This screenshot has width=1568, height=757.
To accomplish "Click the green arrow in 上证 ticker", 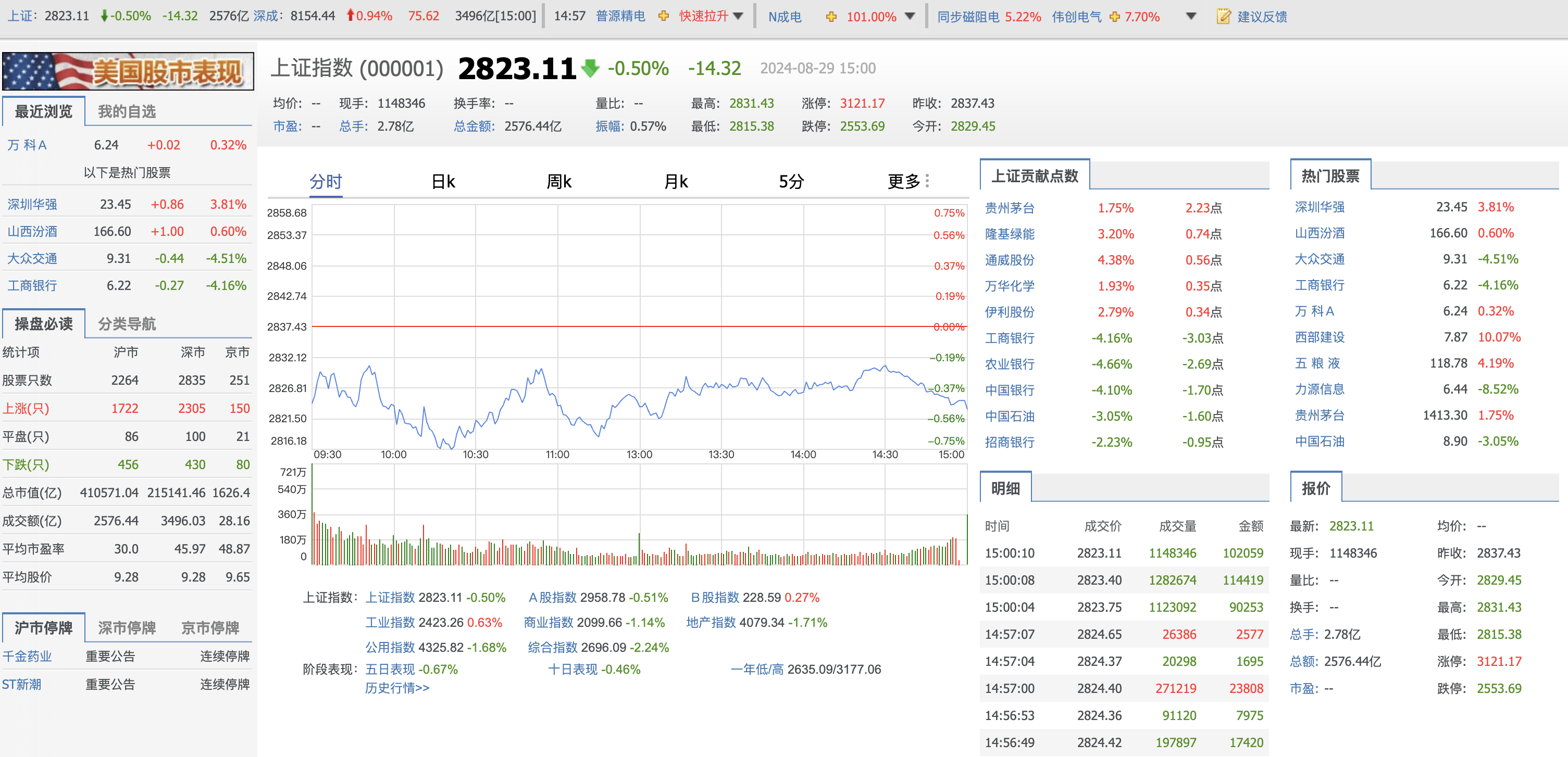I will click(x=104, y=16).
